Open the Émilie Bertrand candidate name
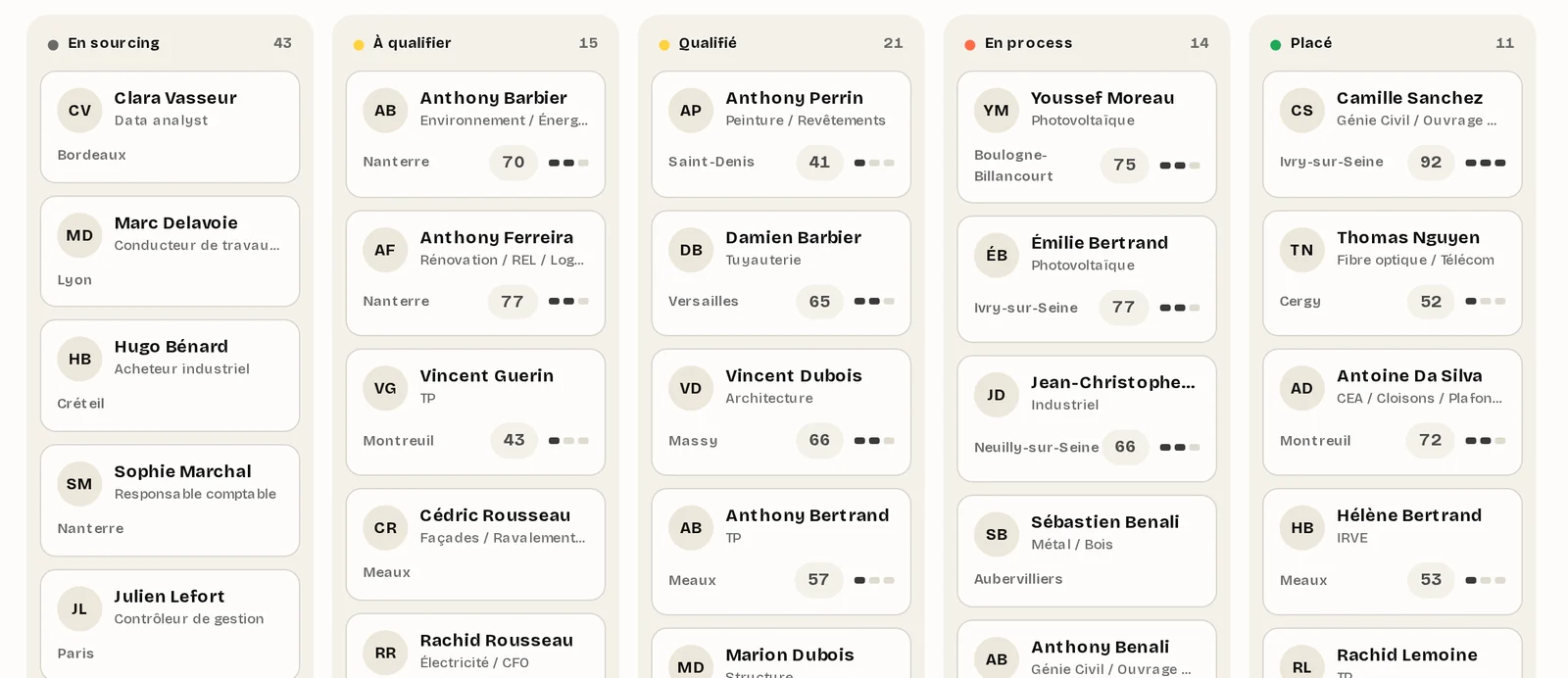The height and width of the screenshot is (678, 1568). (1100, 243)
